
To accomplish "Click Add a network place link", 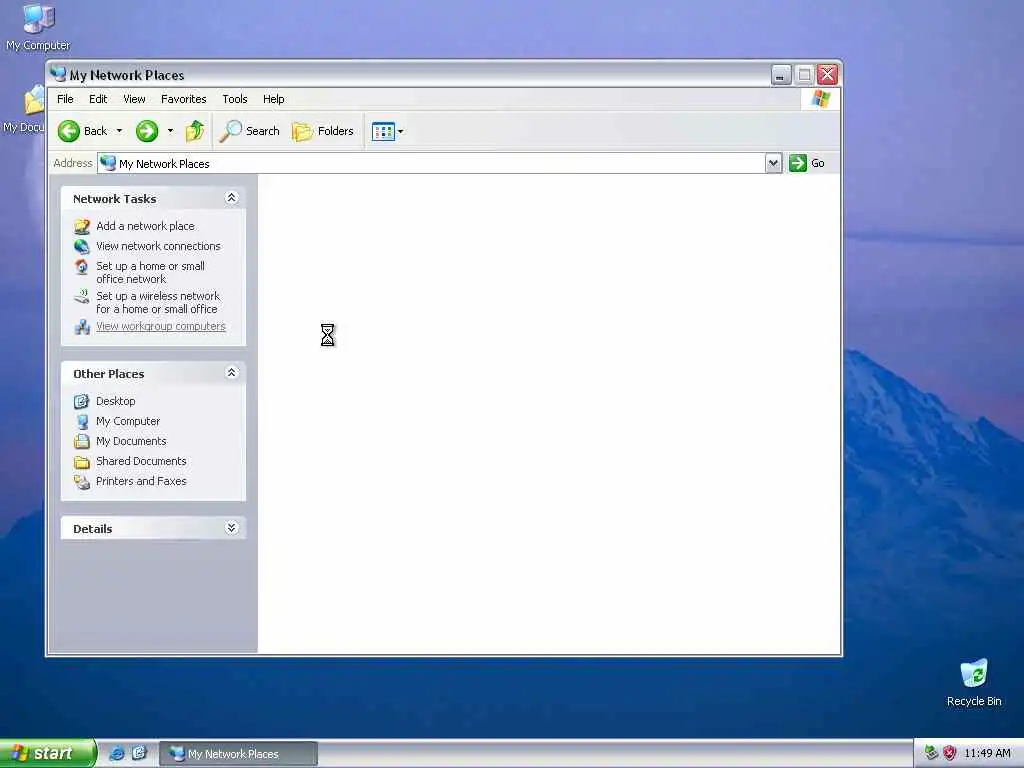I will coord(145,226).
